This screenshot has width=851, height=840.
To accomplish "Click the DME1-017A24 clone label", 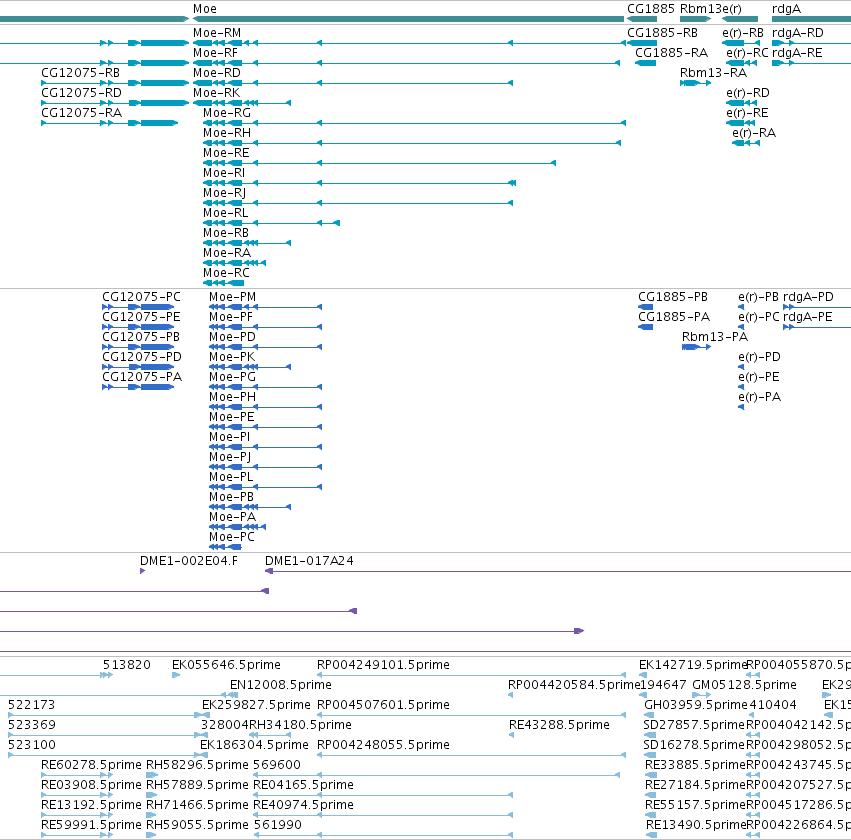I will [309, 561].
